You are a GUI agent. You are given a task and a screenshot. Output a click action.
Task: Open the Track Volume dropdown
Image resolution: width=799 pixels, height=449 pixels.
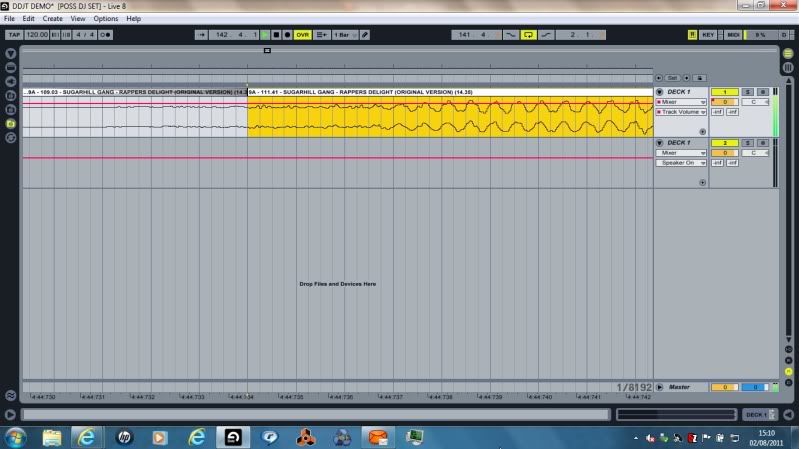coord(680,112)
